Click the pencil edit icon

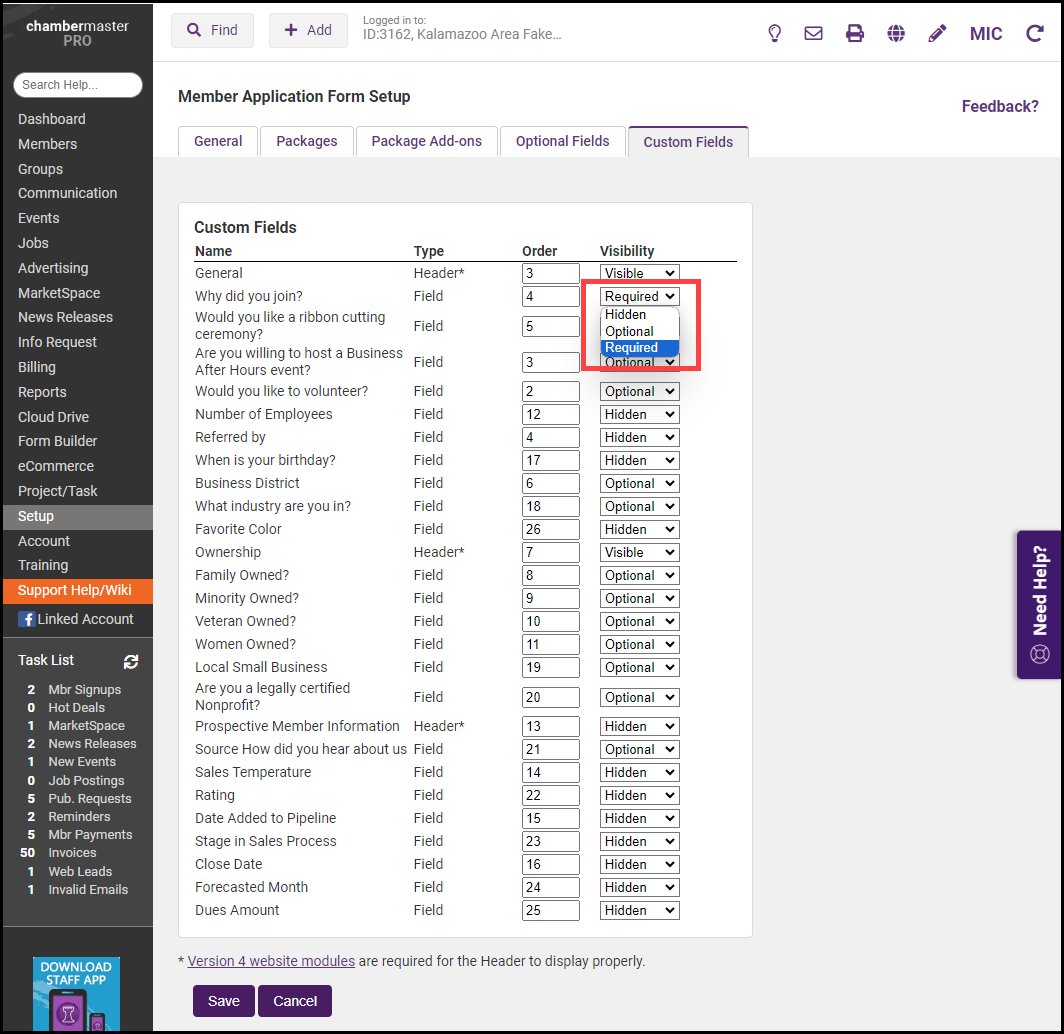tap(937, 33)
